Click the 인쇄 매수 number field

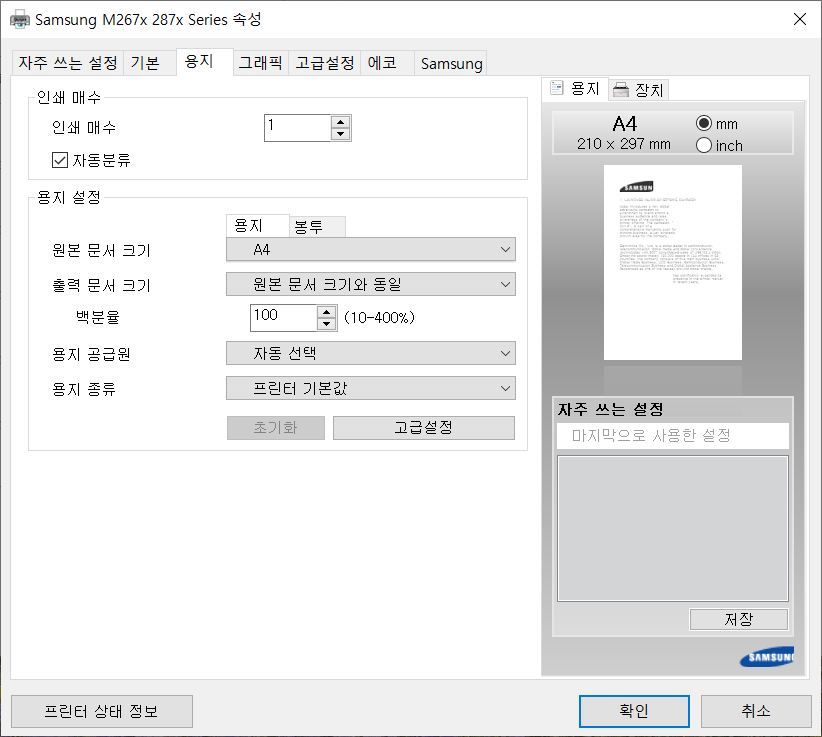(x=297, y=128)
